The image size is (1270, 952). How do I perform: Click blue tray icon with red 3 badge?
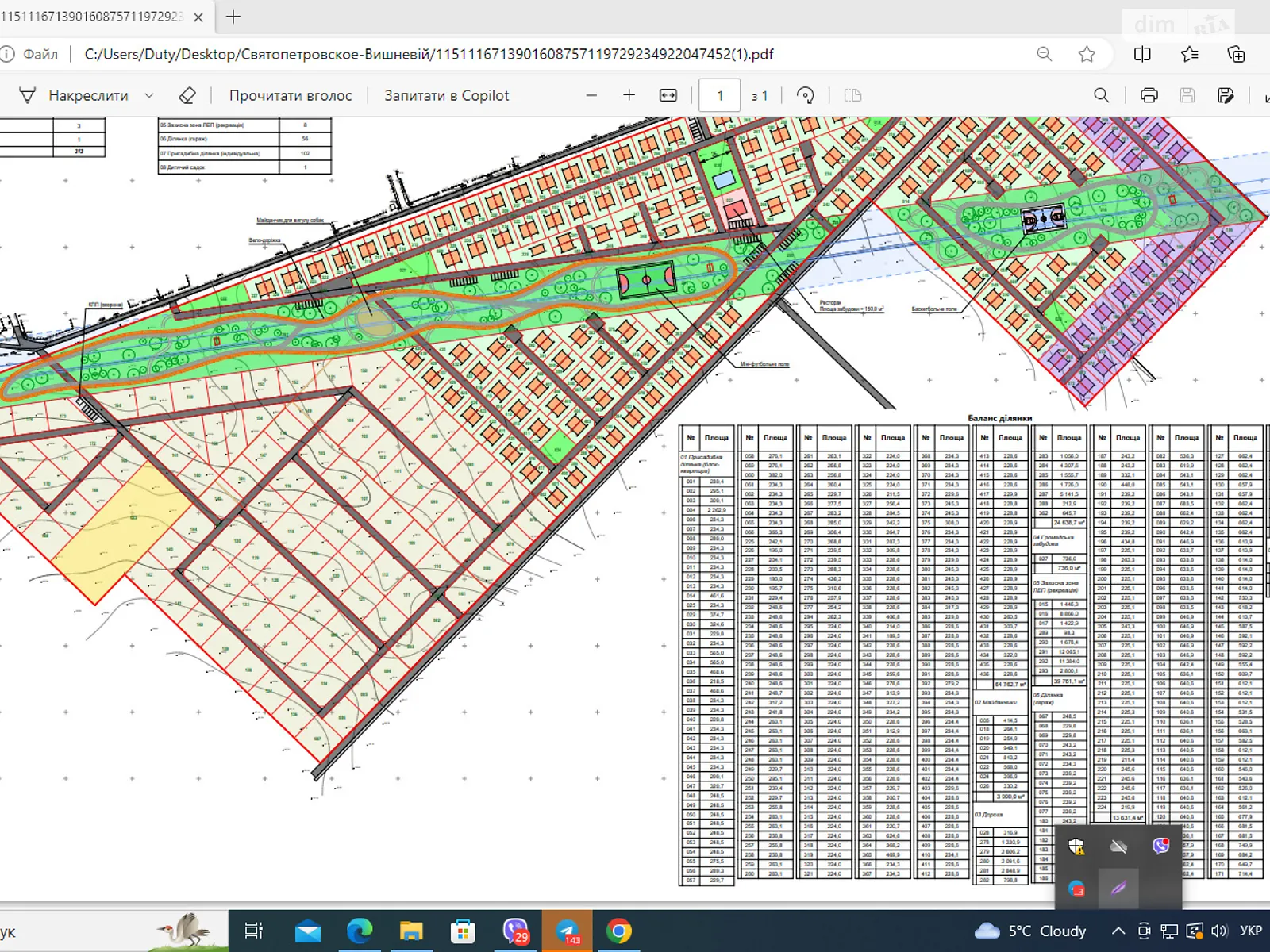pyautogui.click(x=1076, y=889)
